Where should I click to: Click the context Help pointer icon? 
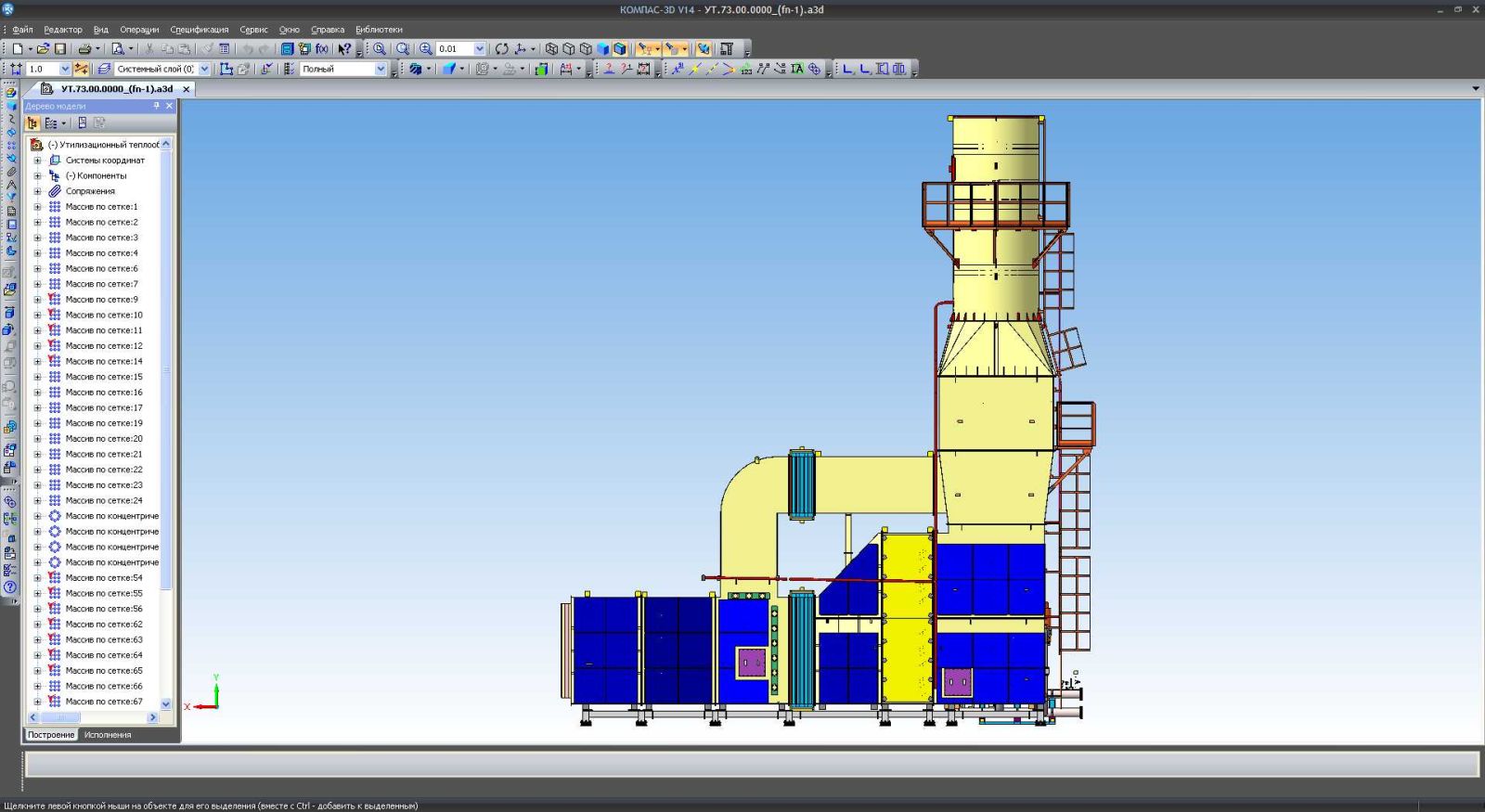(344, 48)
